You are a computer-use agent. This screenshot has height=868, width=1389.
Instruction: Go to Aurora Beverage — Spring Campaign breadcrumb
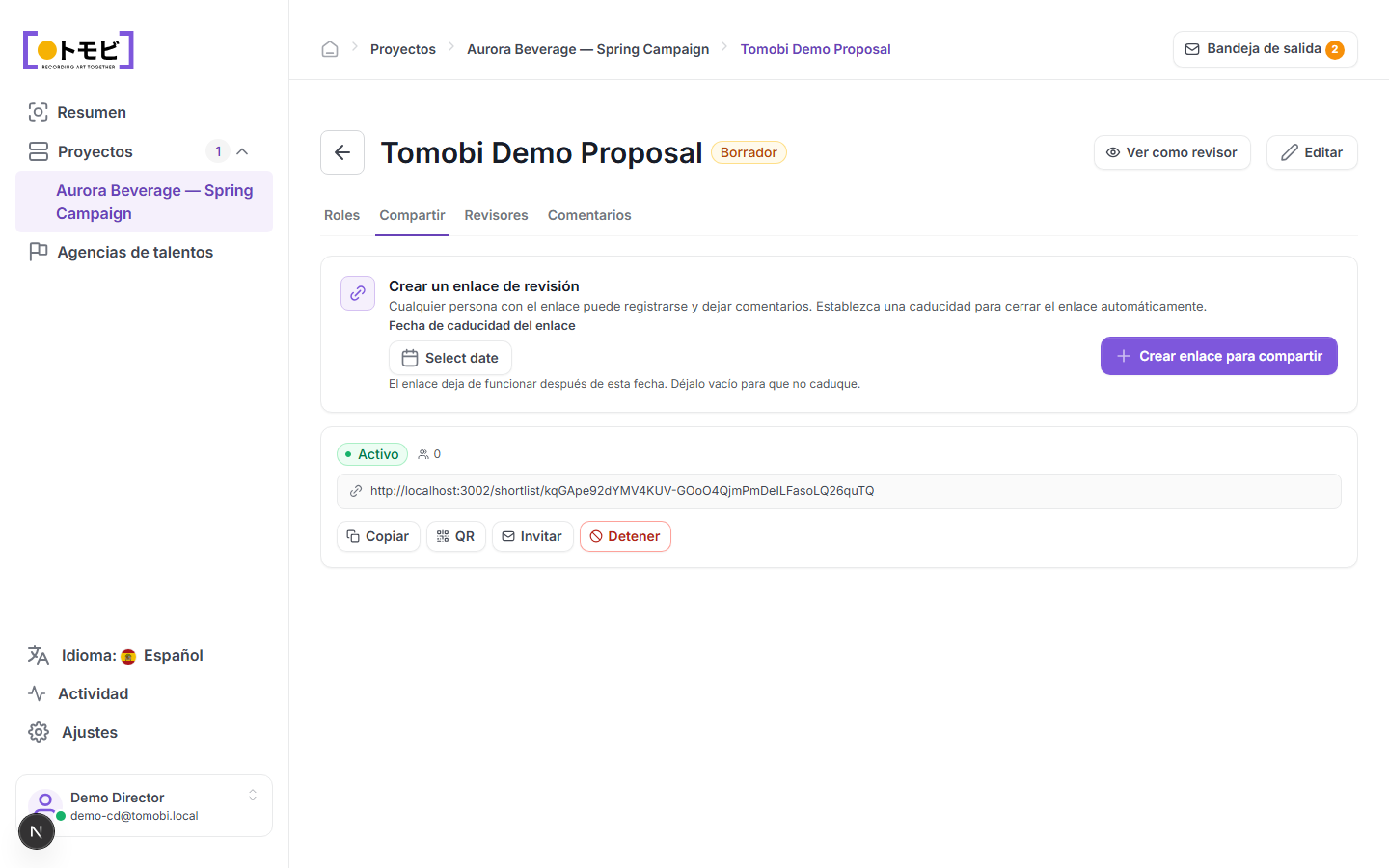coord(588,49)
